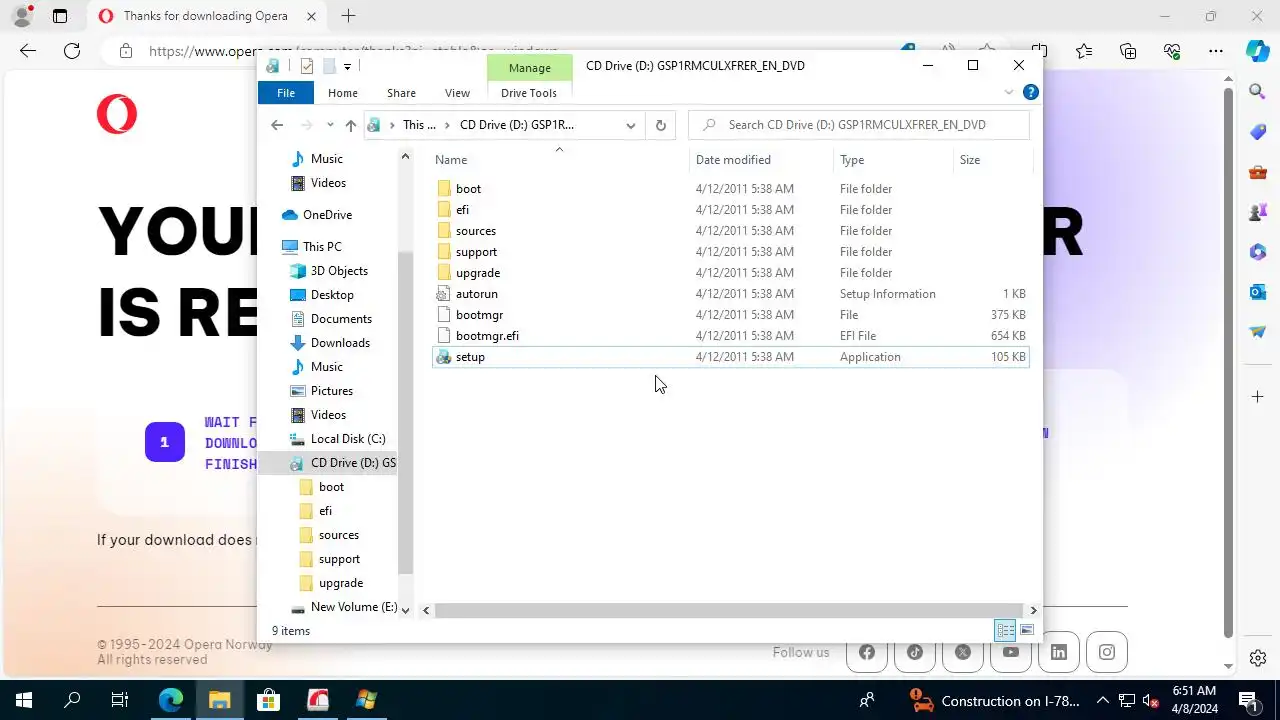The image size is (1280, 720).
Task: Open Windows Start menu
Action: 24,700
